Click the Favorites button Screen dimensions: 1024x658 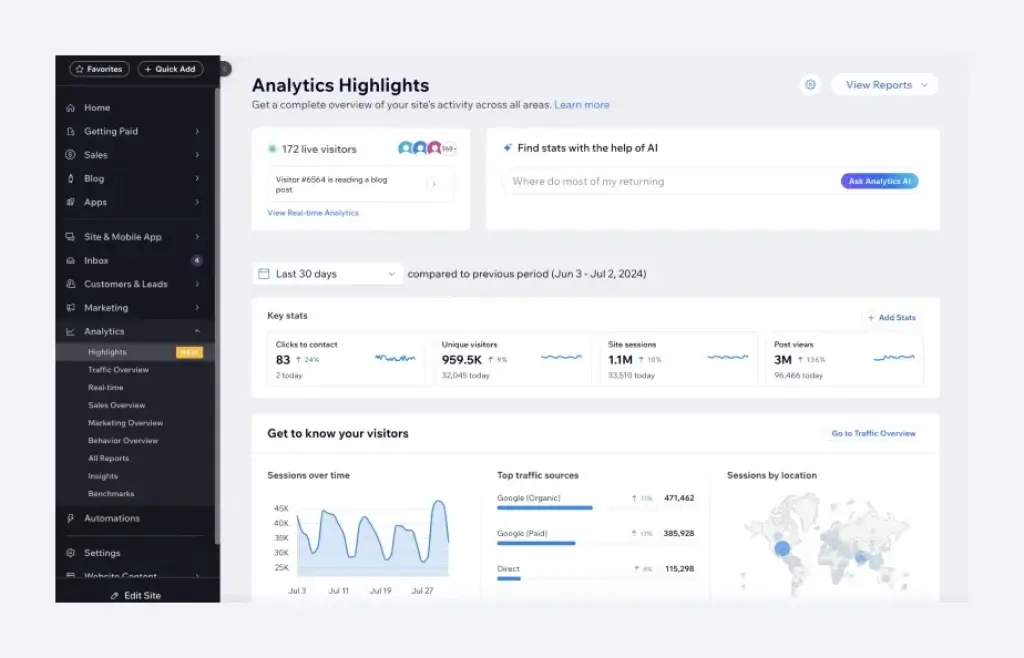[99, 69]
